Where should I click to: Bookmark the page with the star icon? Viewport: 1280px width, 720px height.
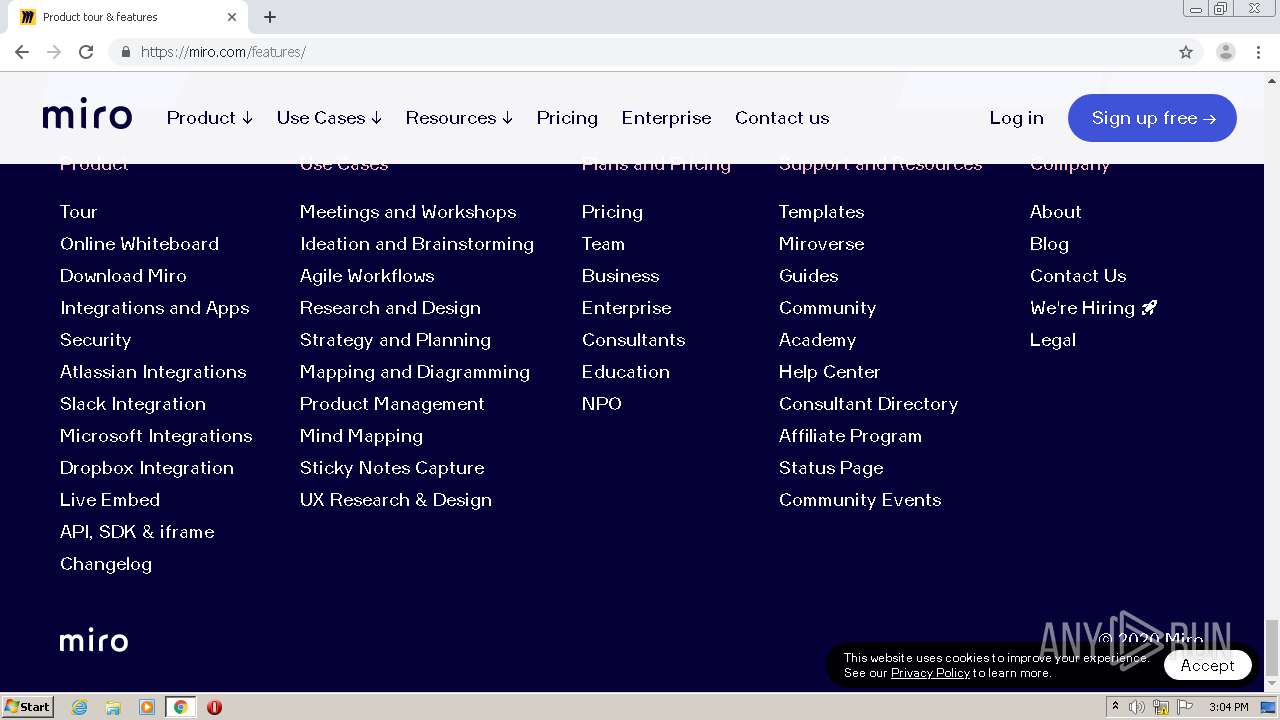coord(1186,52)
